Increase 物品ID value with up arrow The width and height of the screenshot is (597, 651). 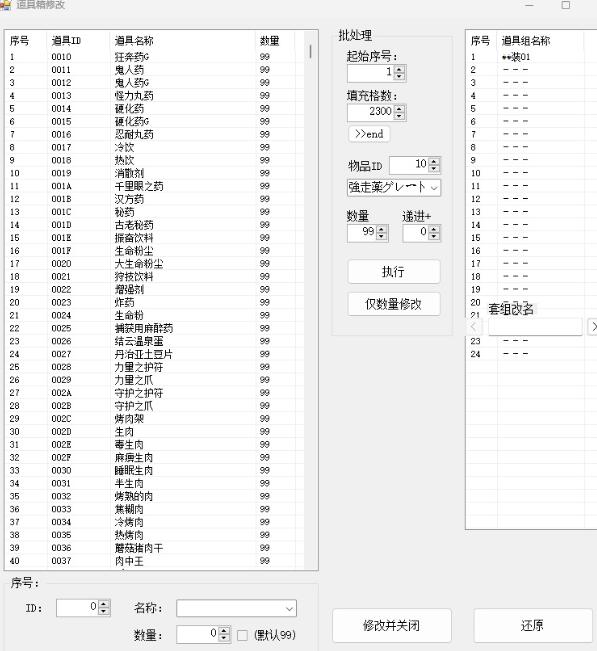pos(434,162)
